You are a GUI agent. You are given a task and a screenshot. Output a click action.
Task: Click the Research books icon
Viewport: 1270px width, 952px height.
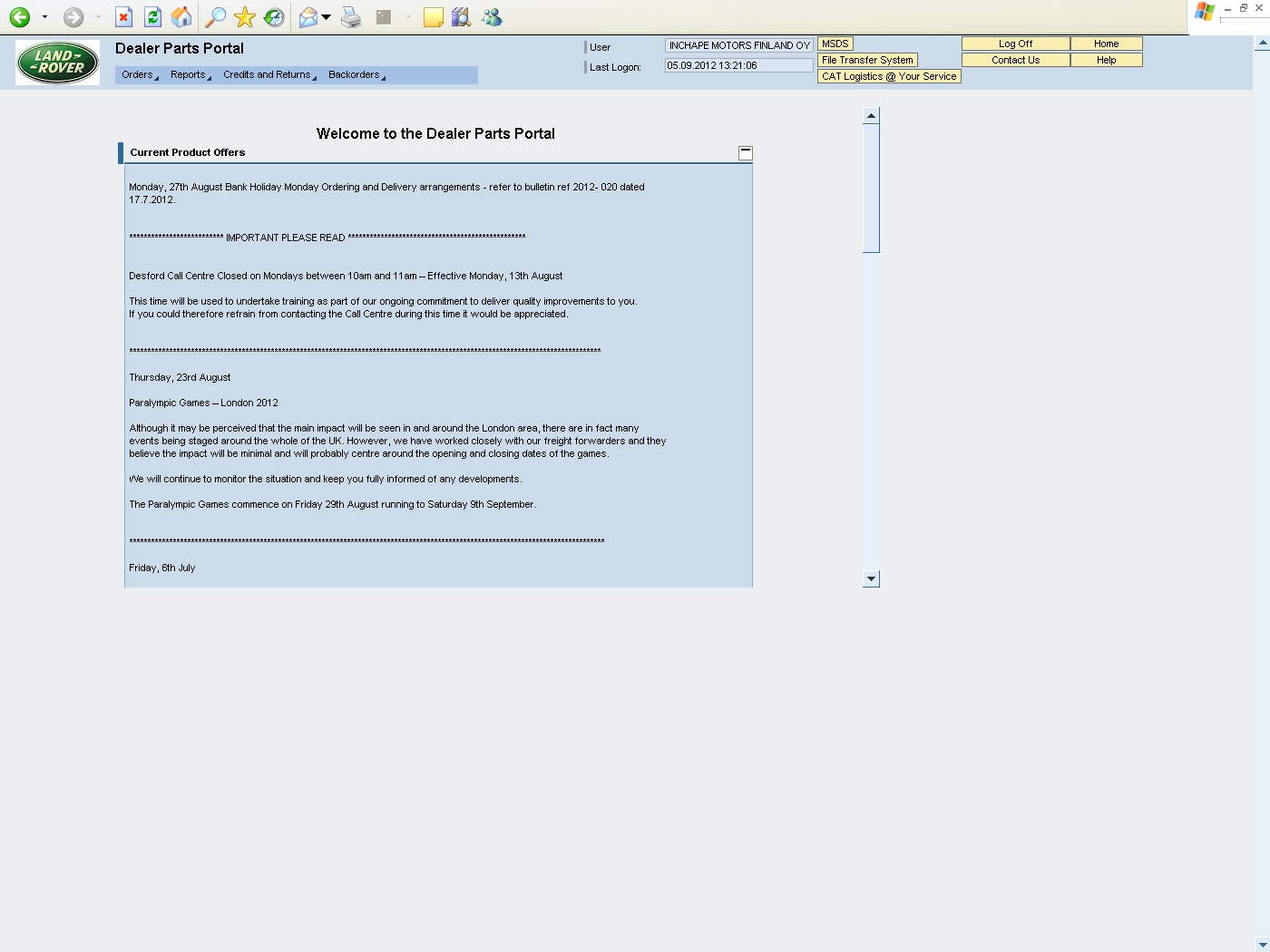(x=461, y=17)
